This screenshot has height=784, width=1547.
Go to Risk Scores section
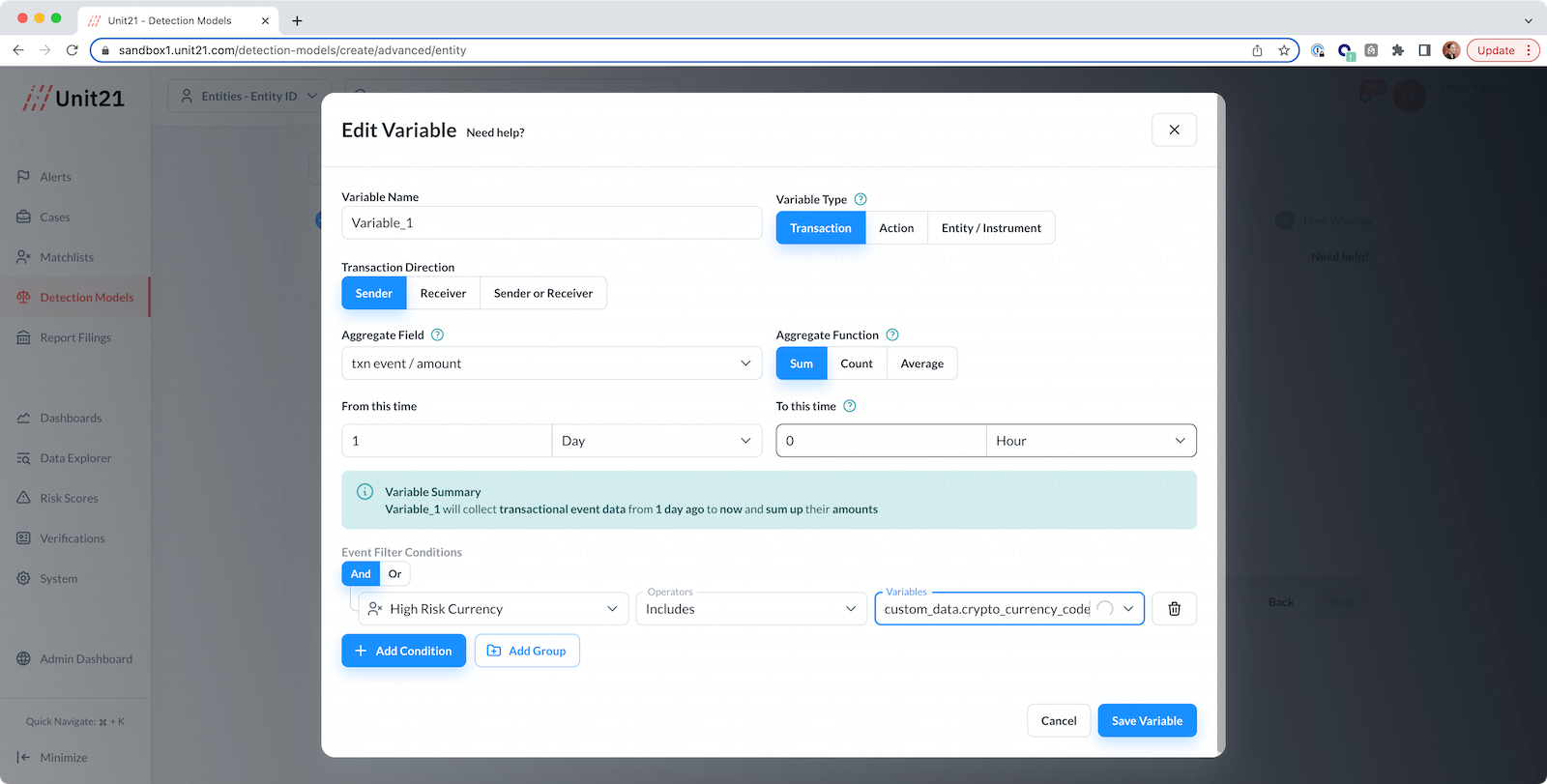point(75,498)
